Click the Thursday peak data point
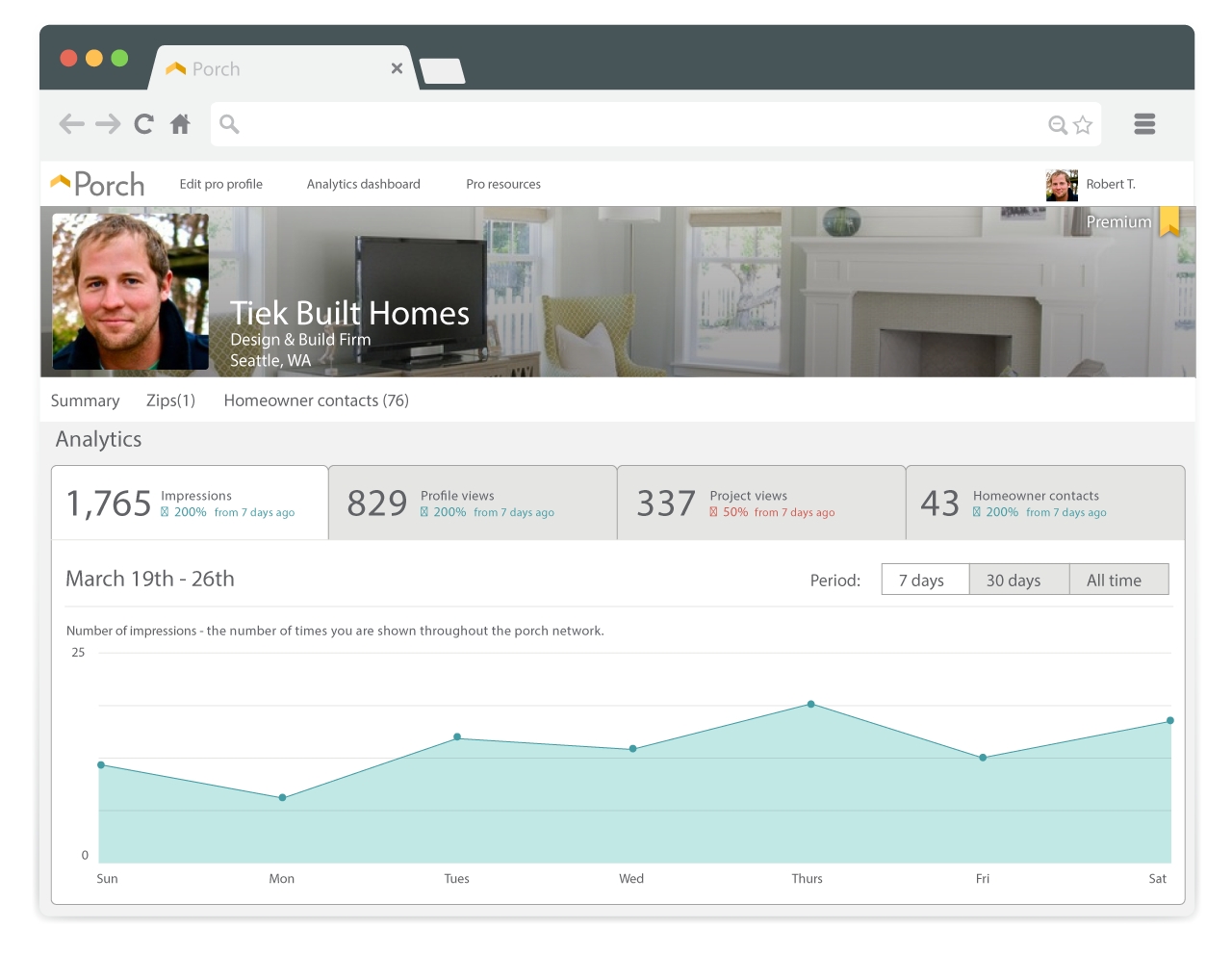Image resolution: width=1232 pixels, height=955 pixels. [x=811, y=705]
